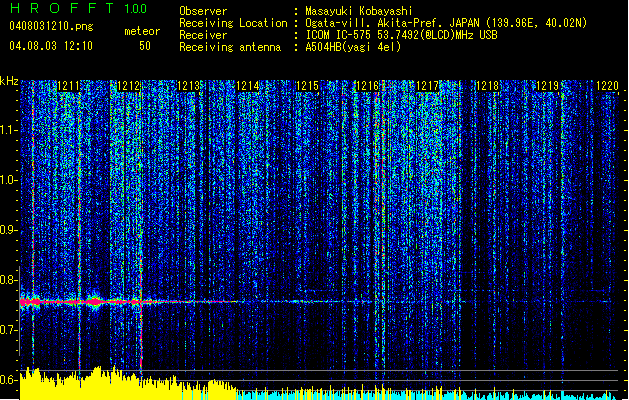The width and height of the screenshot is (629, 400).
Task: Click the Receiving antenna label
Action: point(230,47)
